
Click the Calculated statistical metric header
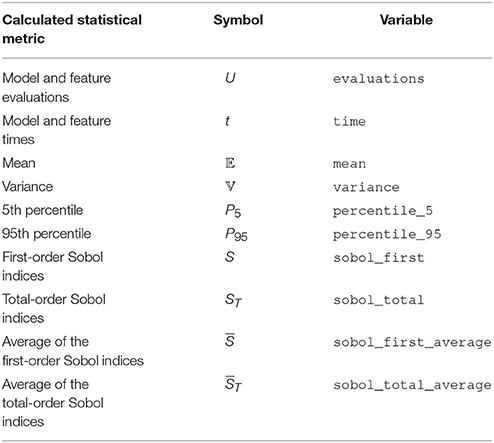[x=72, y=29]
